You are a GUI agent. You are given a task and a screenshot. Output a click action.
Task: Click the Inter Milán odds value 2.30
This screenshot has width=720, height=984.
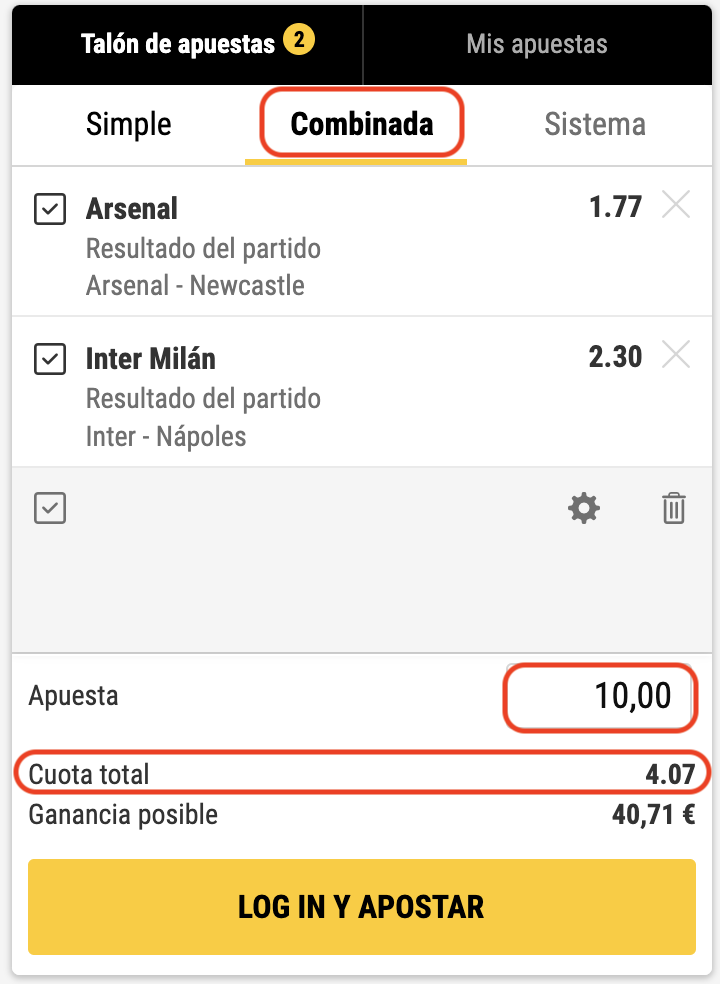point(615,356)
